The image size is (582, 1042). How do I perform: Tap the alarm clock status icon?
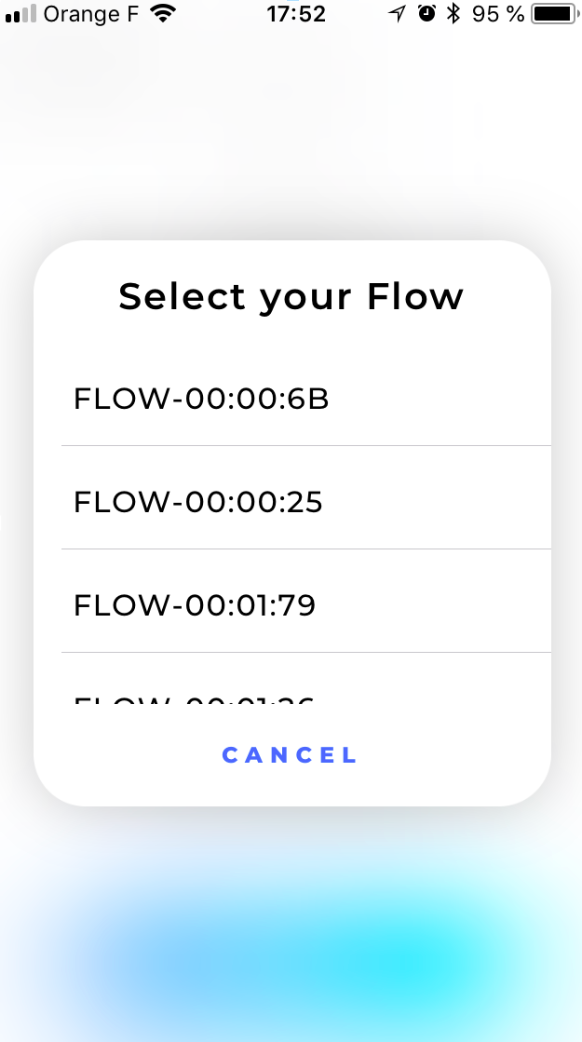427,13
